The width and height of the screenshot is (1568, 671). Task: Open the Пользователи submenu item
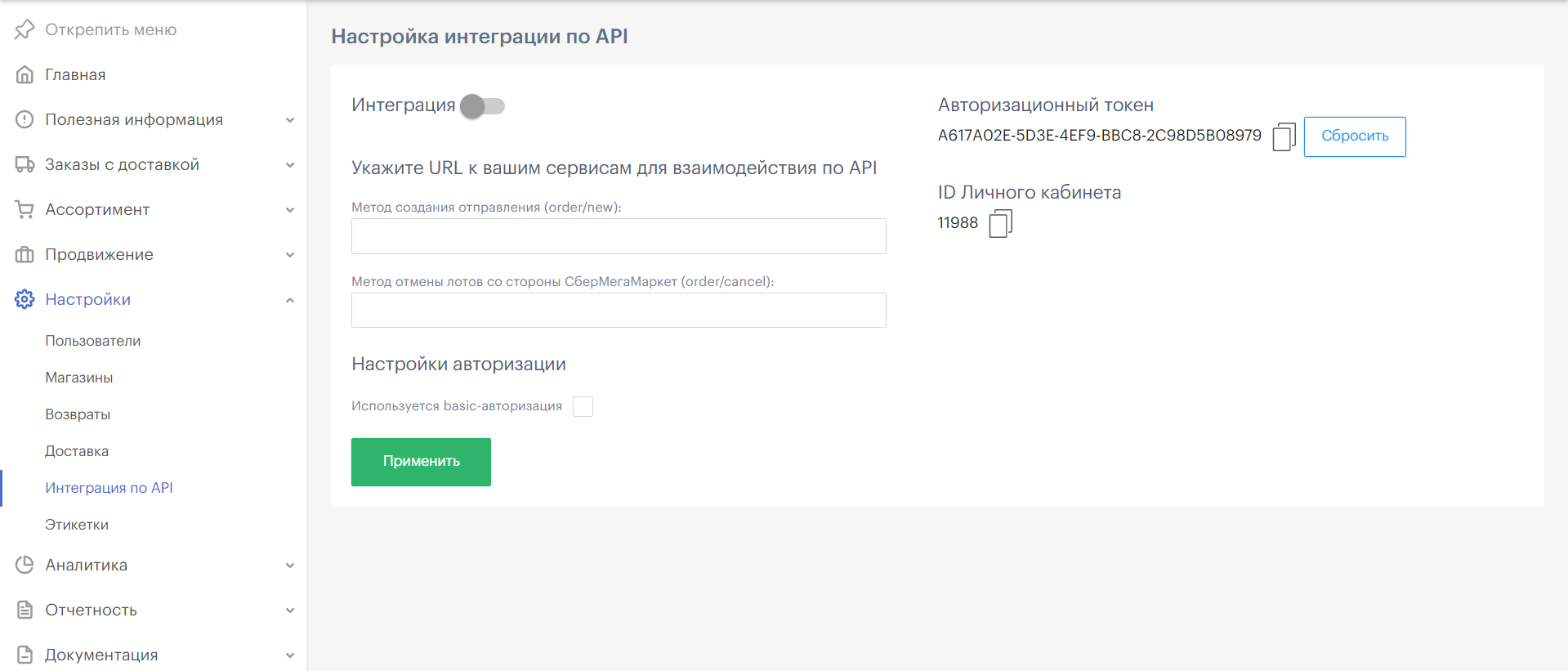(92, 341)
